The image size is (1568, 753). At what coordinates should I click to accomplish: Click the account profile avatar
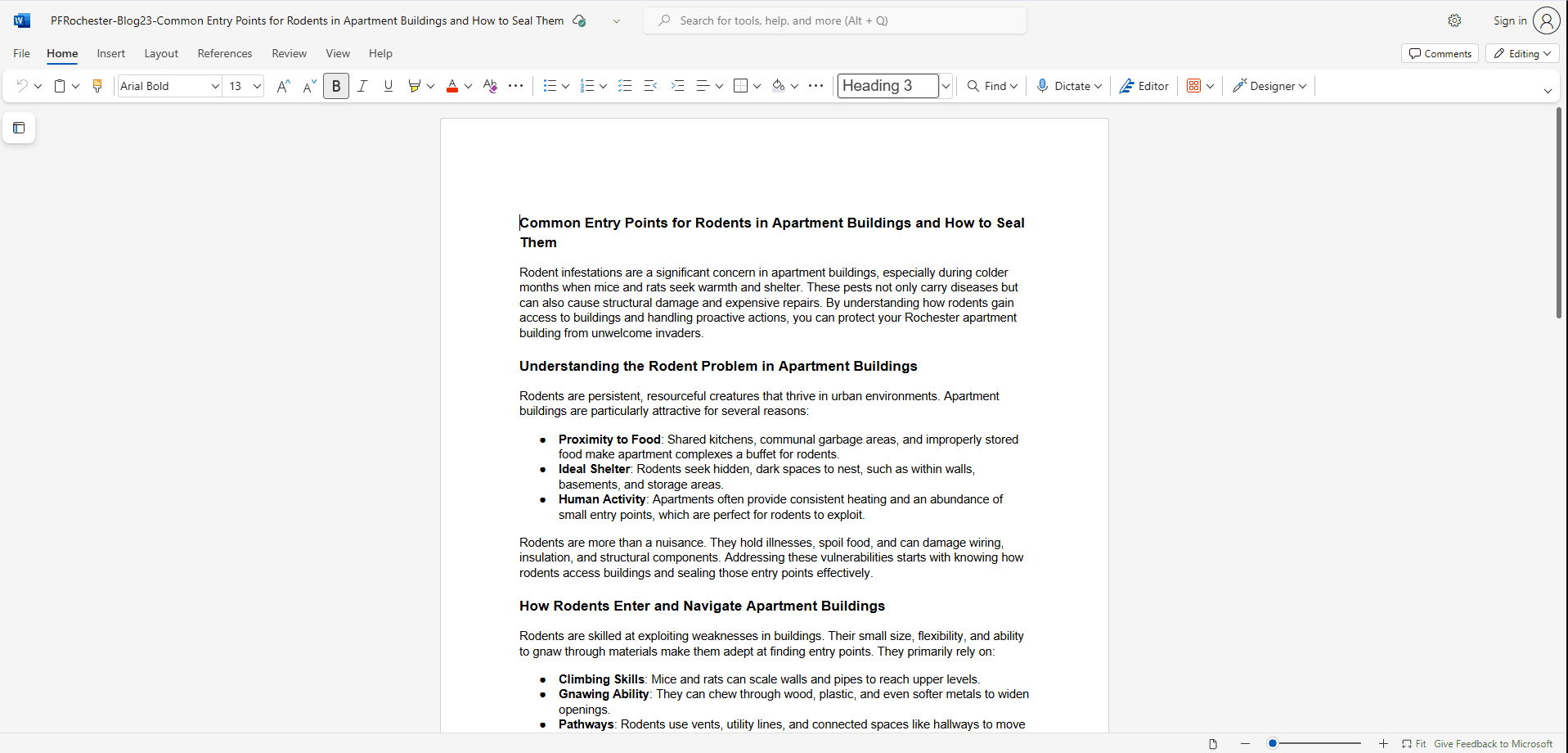coord(1546,20)
